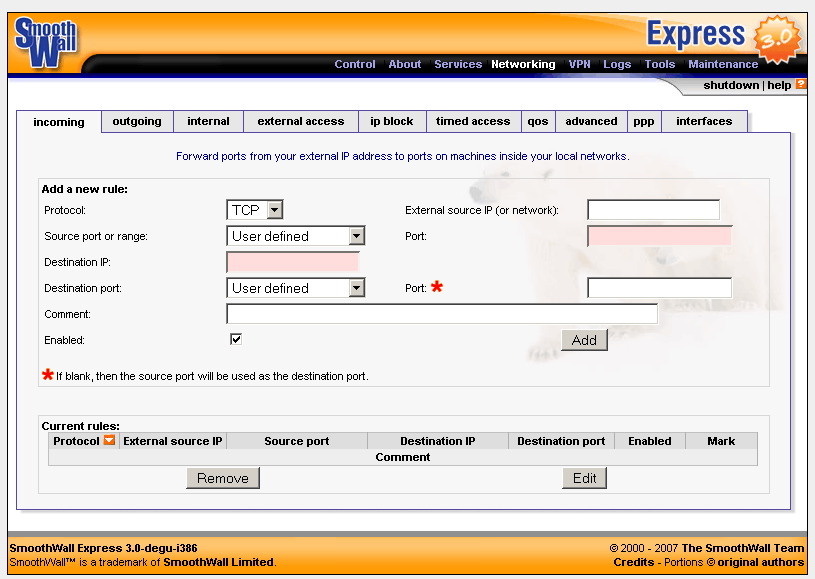Viewport: 815px width, 579px height.
Task: Open the interfaces tab
Action: [704, 121]
